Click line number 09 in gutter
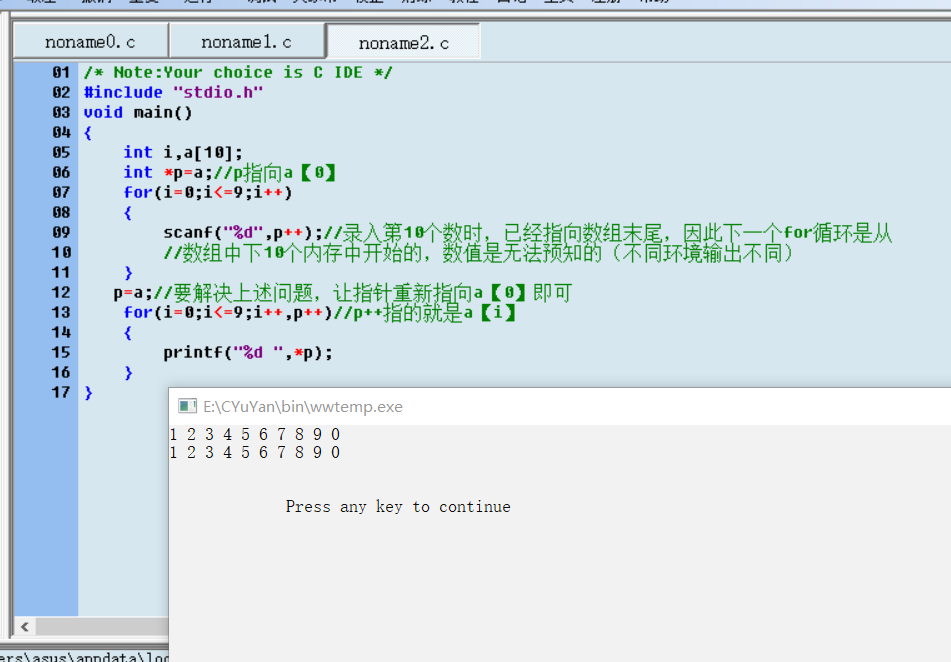This screenshot has height=662, width=951. click(x=61, y=232)
